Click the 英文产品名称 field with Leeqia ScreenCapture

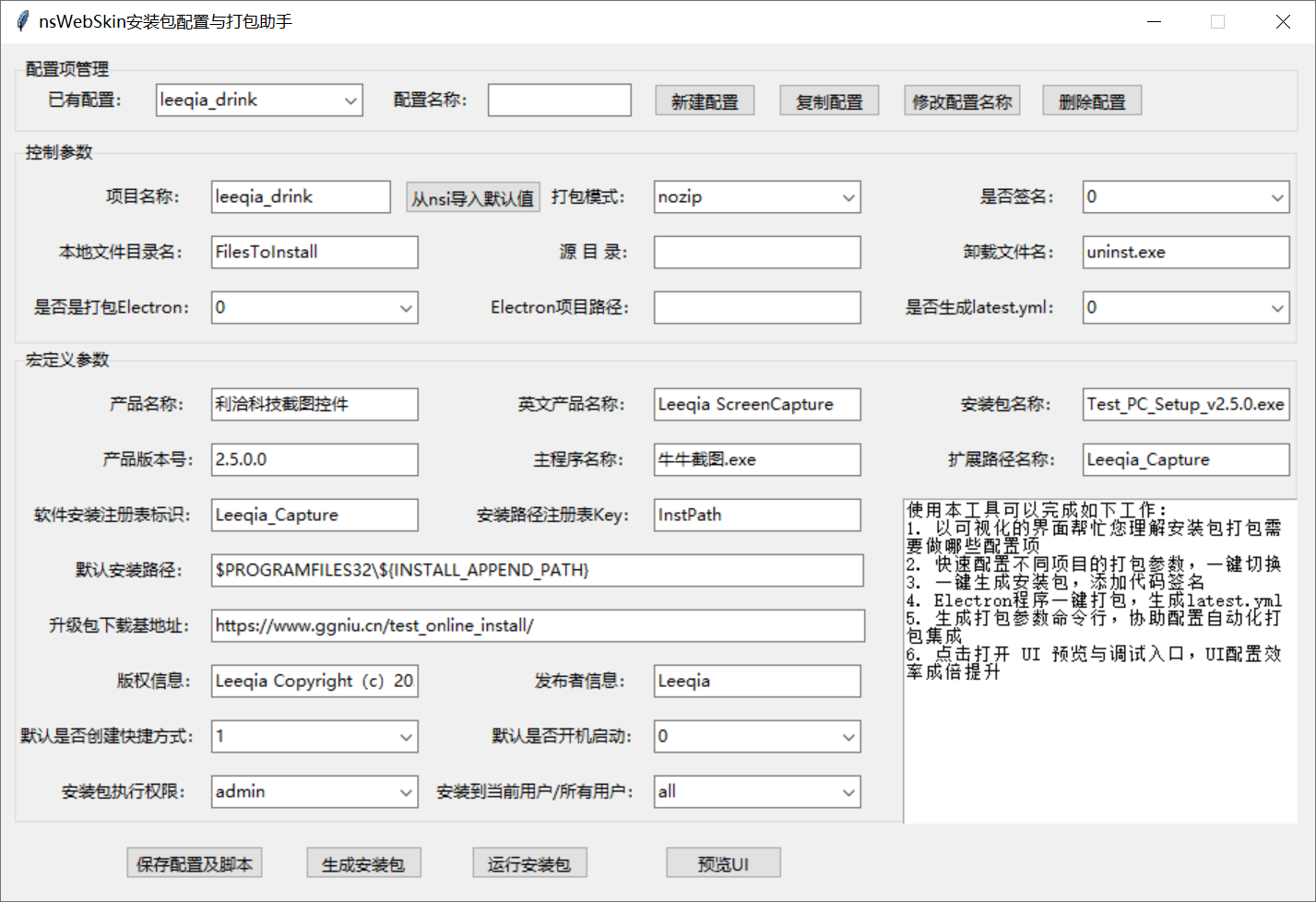[757, 405]
